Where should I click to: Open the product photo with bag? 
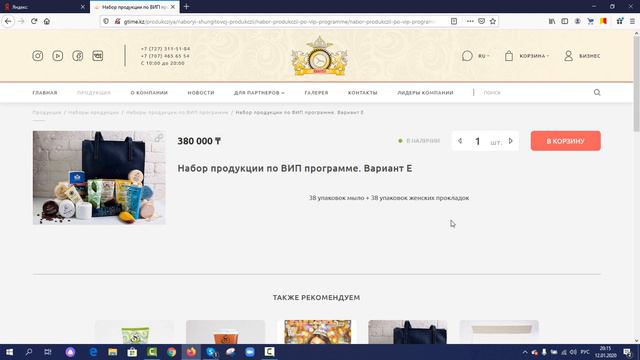pos(99,178)
